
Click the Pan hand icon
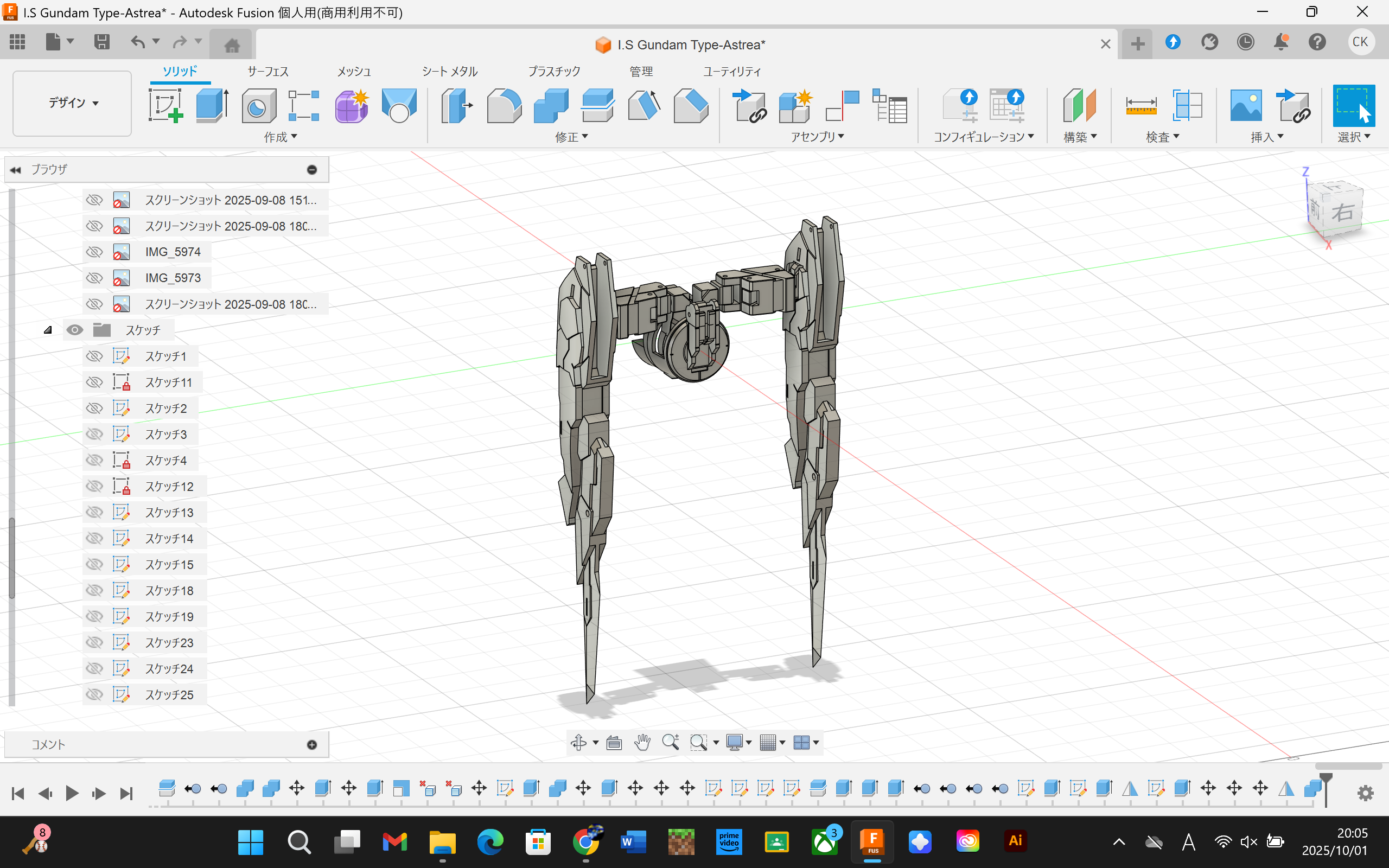[642, 742]
